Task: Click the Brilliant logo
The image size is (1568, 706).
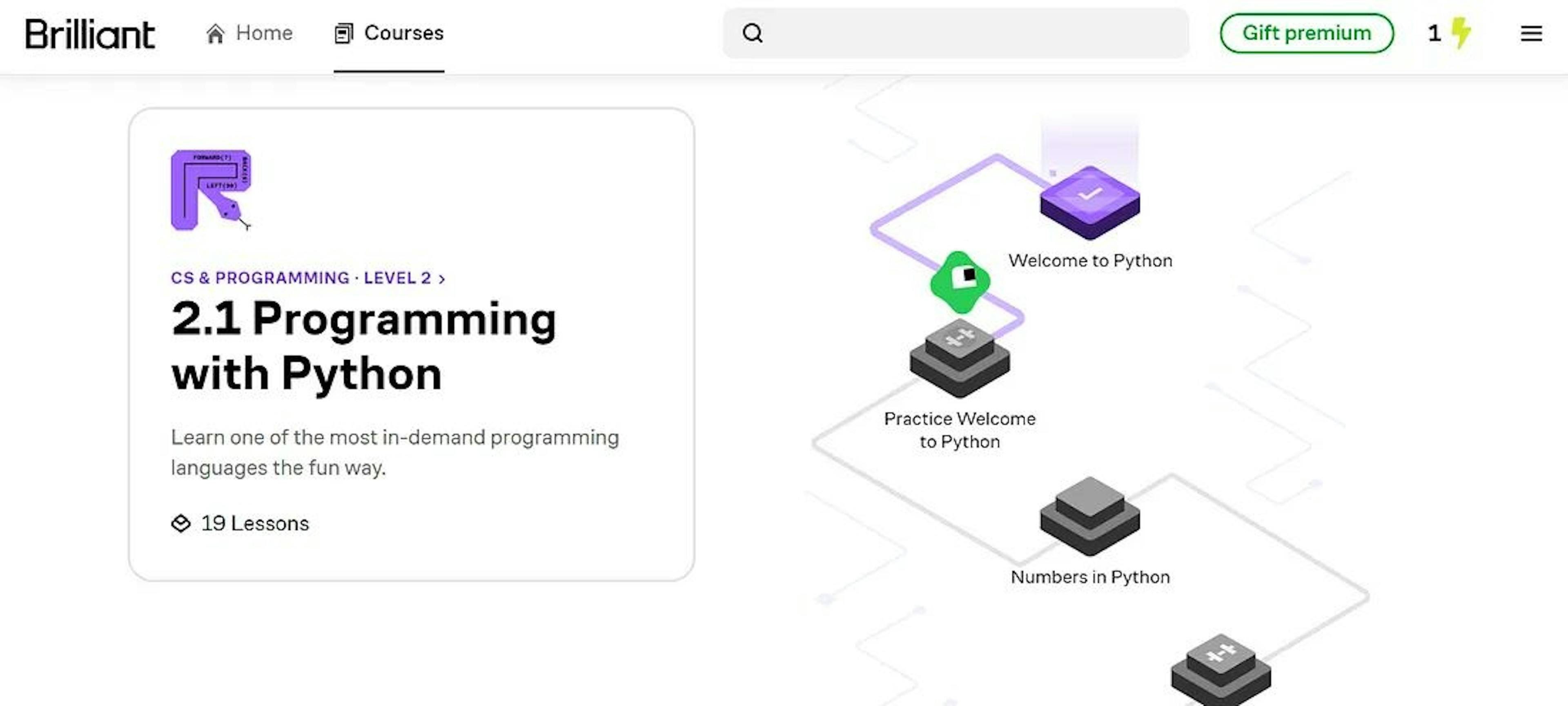Action: tap(90, 34)
